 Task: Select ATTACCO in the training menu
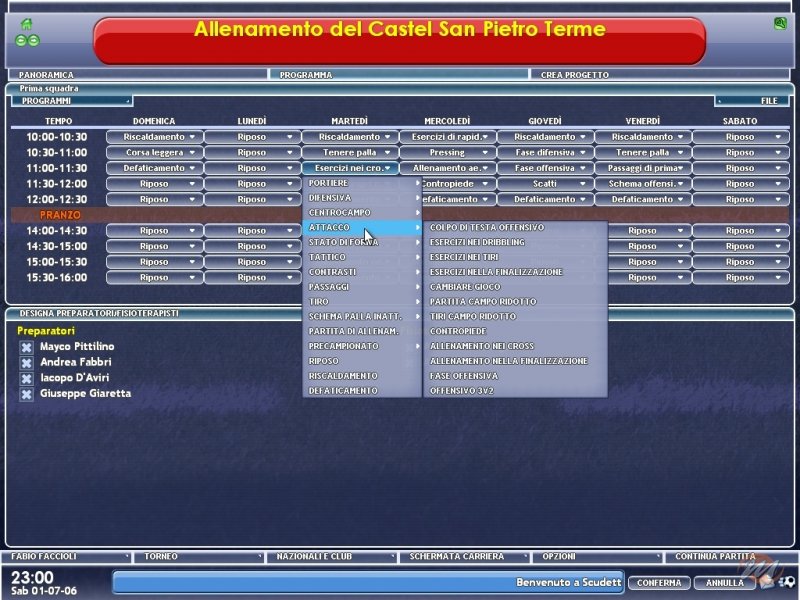click(x=340, y=226)
